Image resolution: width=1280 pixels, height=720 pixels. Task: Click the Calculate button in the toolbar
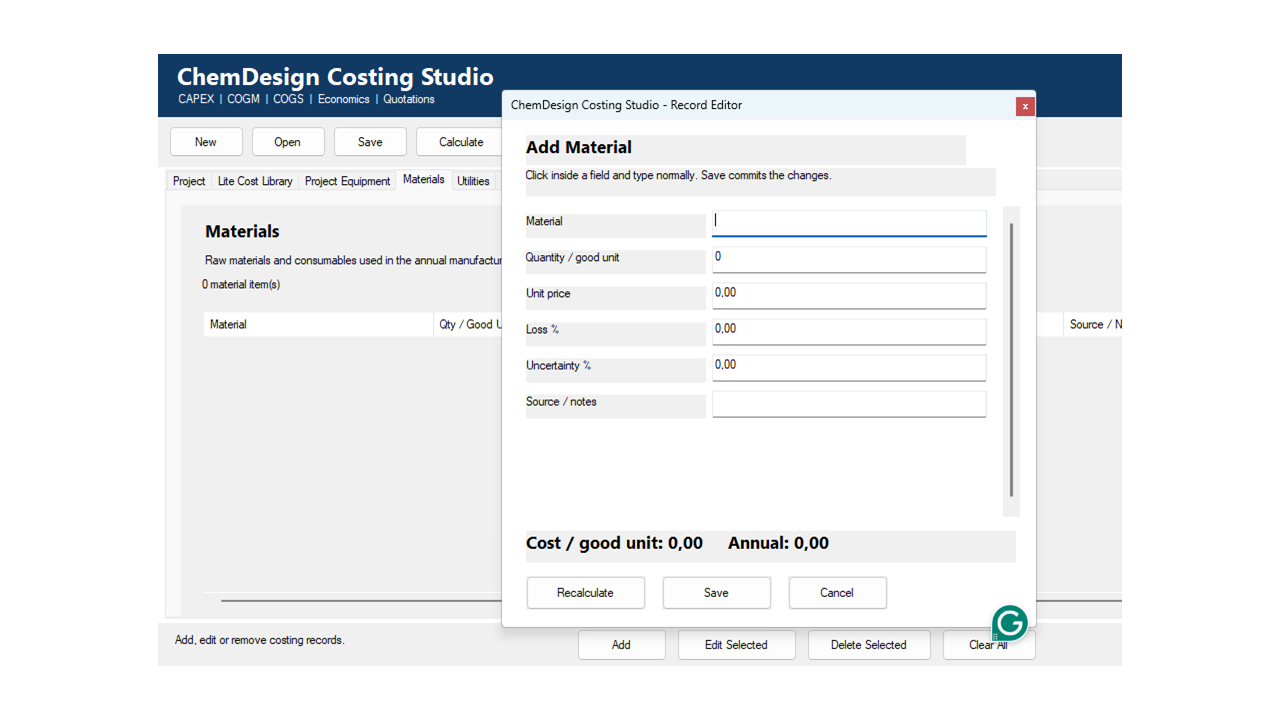pos(460,142)
